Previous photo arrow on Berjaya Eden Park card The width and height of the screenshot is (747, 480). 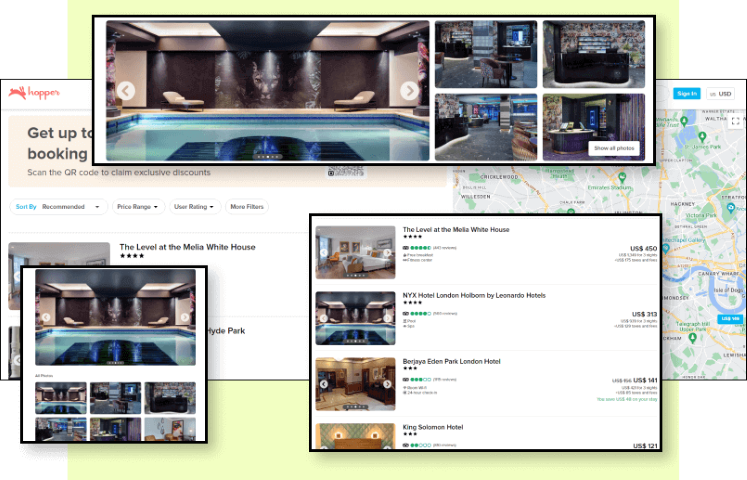tap(323, 384)
